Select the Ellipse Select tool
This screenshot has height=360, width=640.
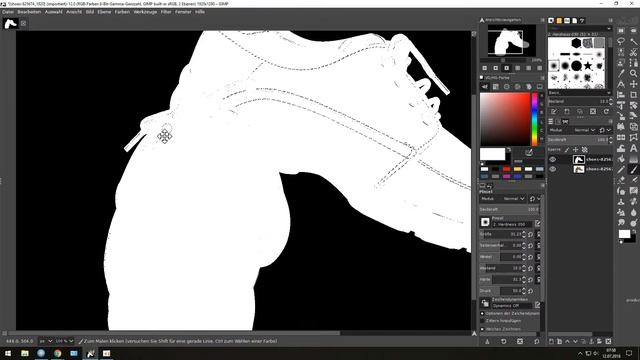633,31
